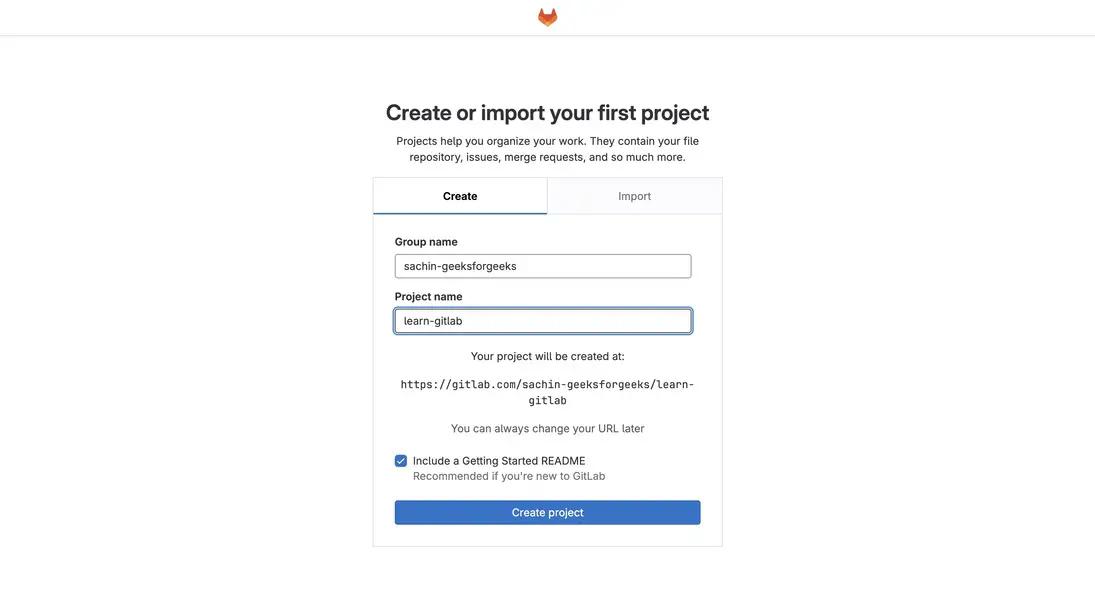Click 'Recommended if you're new to GitLab' hint
This screenshot has width=1095, height=592.
pyautogui.click(x=509, y=476)
